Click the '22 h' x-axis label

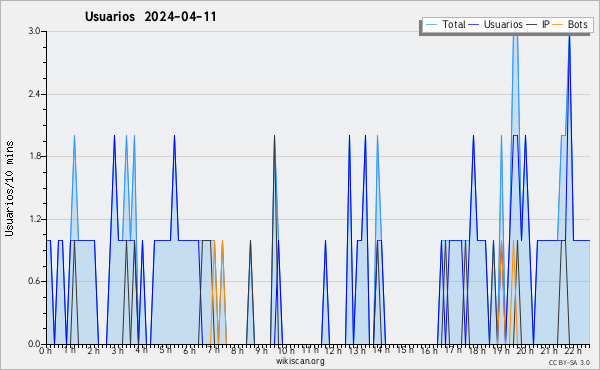573,351
